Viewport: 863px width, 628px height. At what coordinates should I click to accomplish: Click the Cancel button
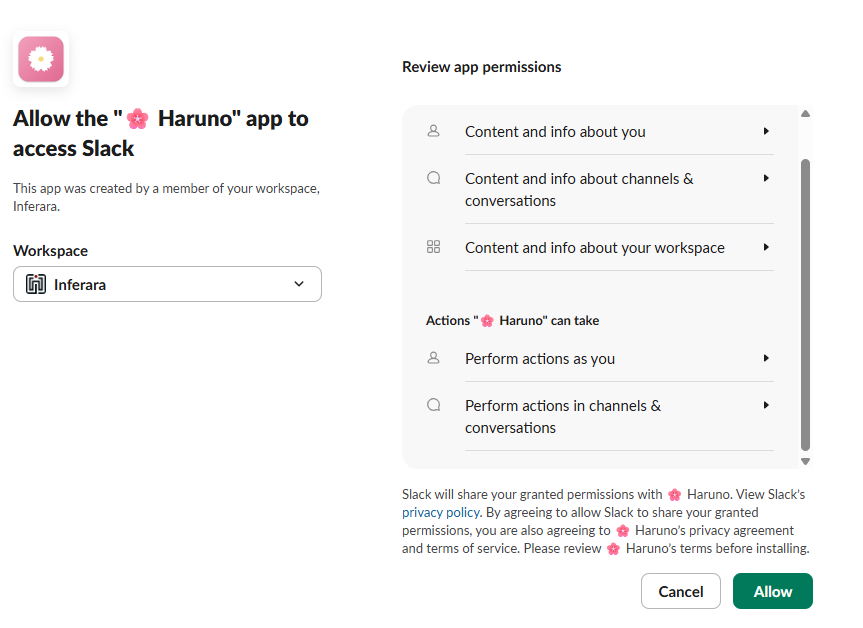(x=681, y=591)
